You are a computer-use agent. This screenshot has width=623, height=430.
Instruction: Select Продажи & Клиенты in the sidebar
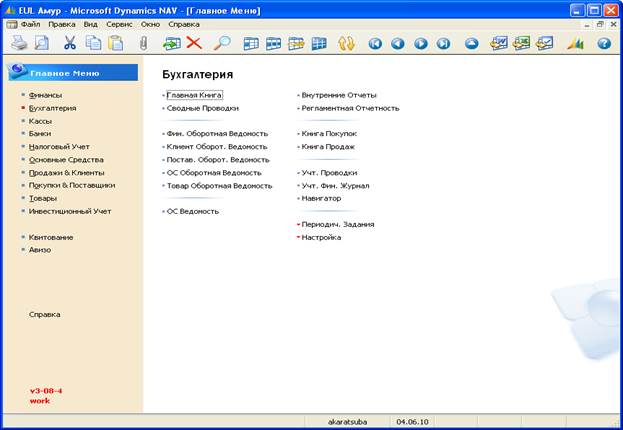66,172
